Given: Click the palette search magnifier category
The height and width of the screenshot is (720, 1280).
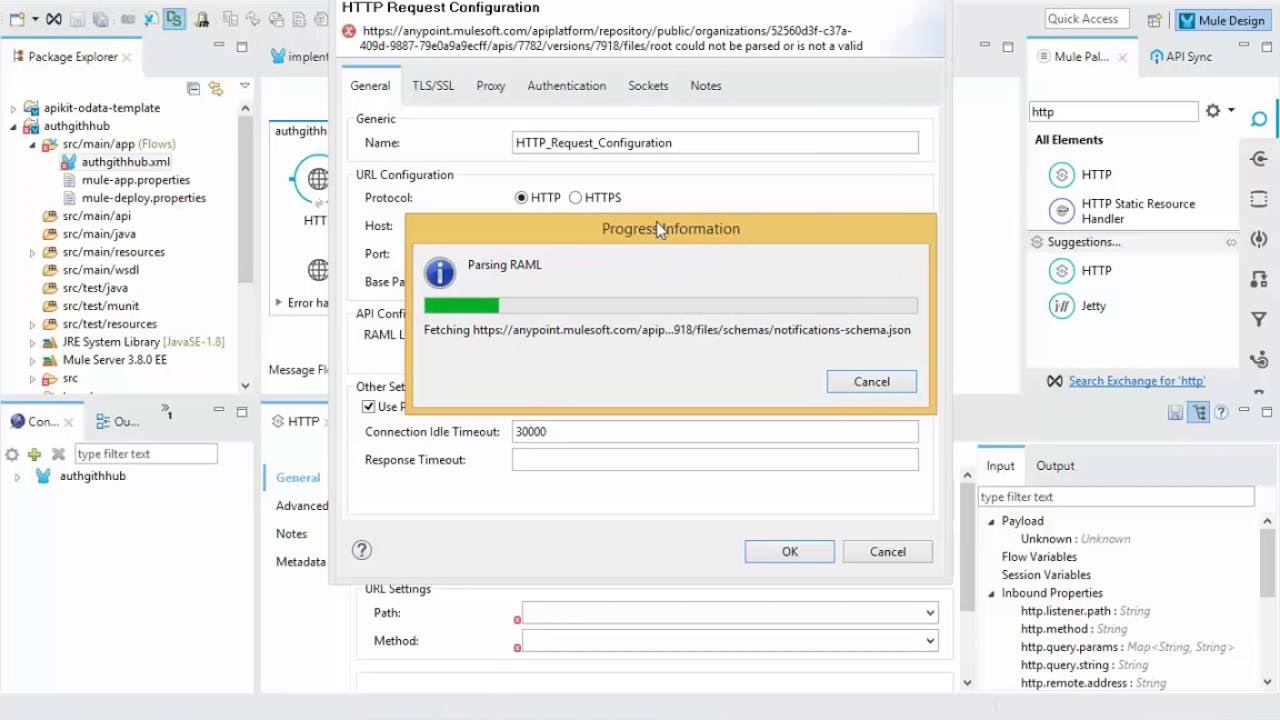Looking at the screenshot, I should pyautogui.click(x=1259, y=120).
